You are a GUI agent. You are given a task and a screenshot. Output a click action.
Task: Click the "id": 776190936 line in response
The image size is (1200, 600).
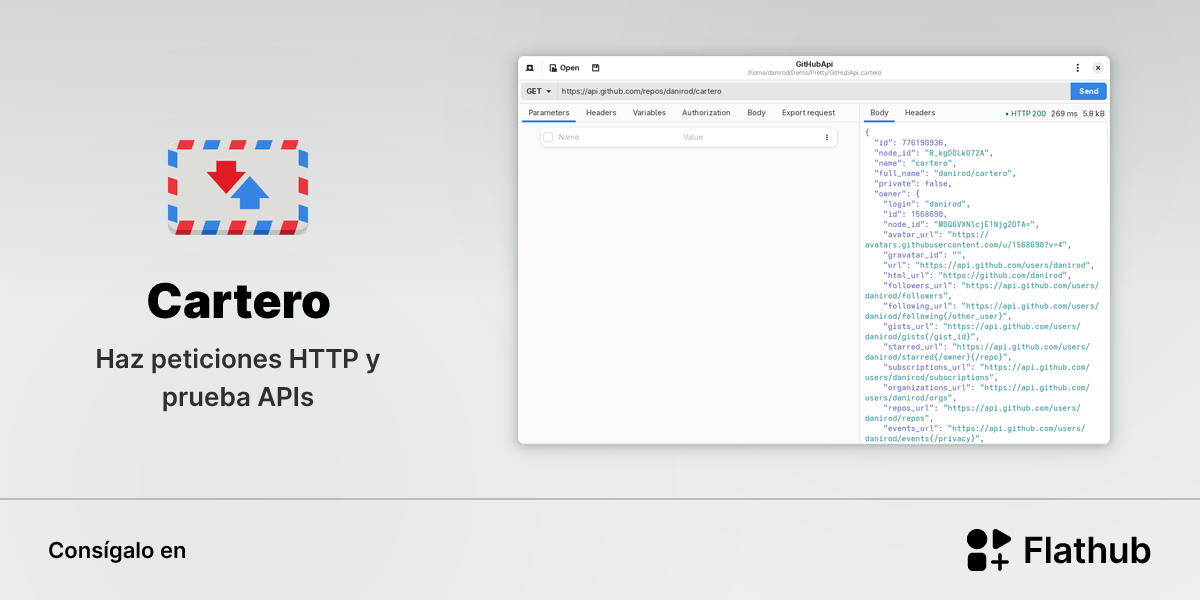tap(910, 143)
